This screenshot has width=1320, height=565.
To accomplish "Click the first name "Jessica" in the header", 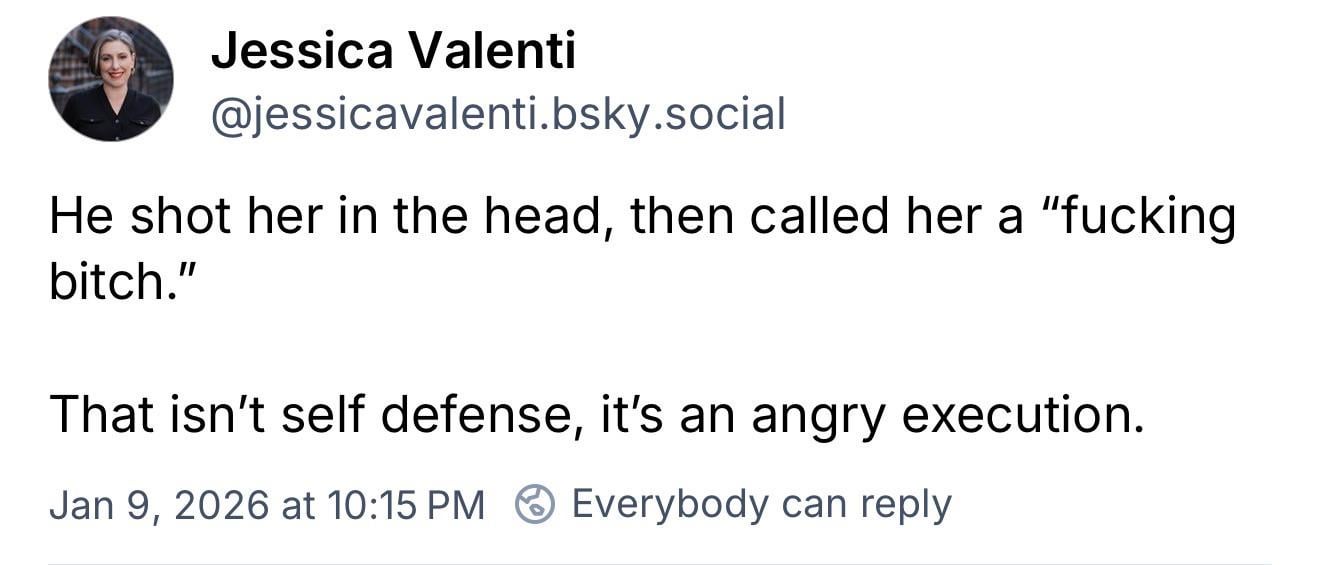I will coord(302,50).
